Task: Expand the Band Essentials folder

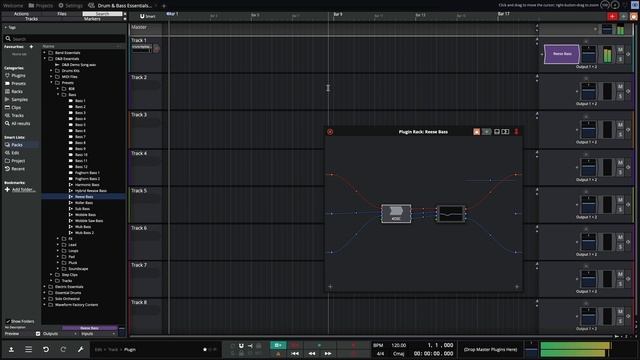Action: tap(45, 53)
